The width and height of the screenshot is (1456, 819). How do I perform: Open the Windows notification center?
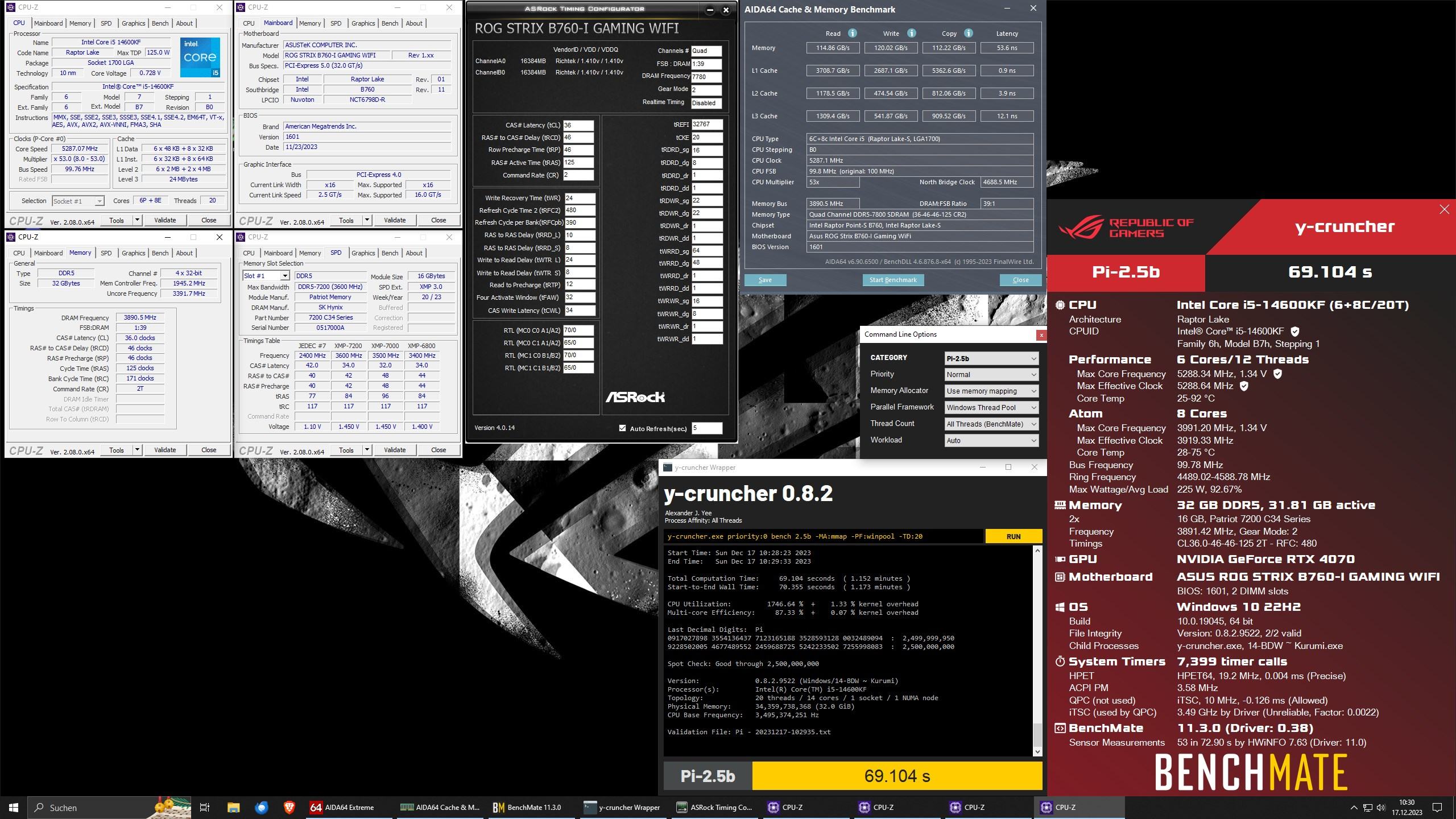[1437, 808]
